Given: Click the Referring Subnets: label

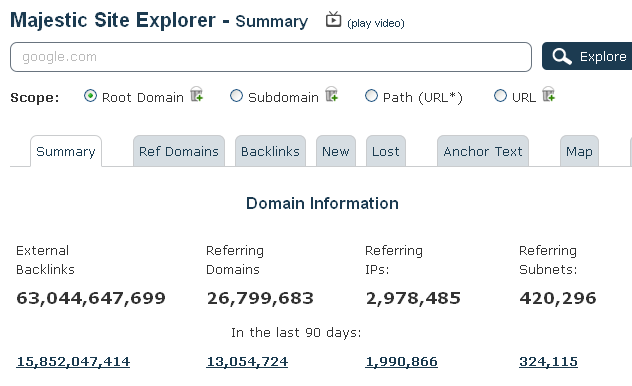Looking at the screenshot, I should (x=548, y=260).
